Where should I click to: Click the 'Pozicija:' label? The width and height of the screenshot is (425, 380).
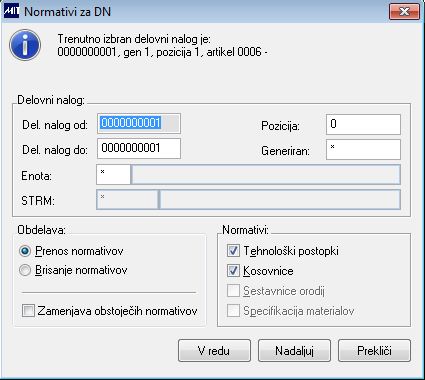[280, 126]
